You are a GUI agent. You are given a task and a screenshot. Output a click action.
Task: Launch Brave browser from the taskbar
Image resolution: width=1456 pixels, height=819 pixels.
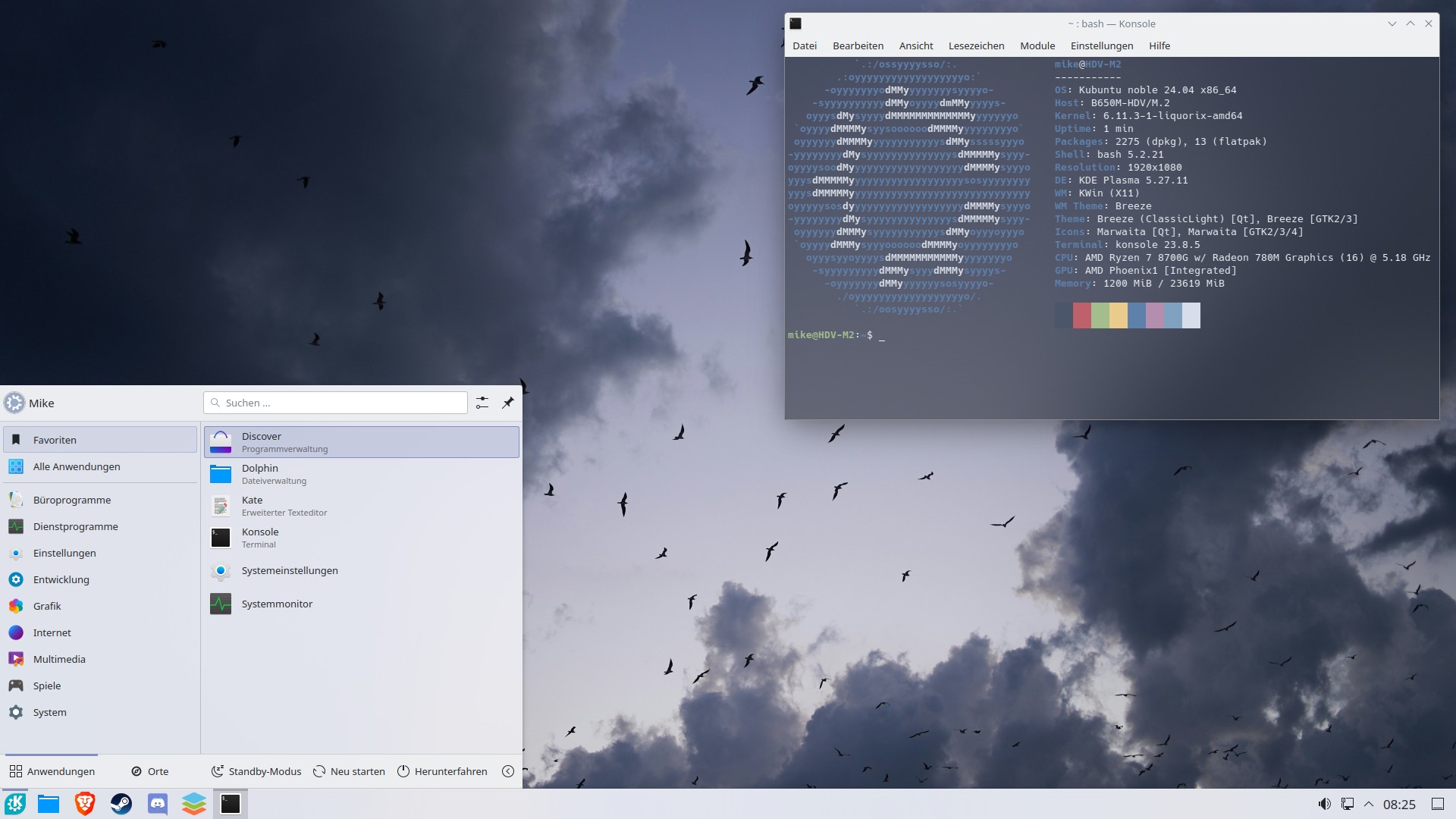point(84,803)
